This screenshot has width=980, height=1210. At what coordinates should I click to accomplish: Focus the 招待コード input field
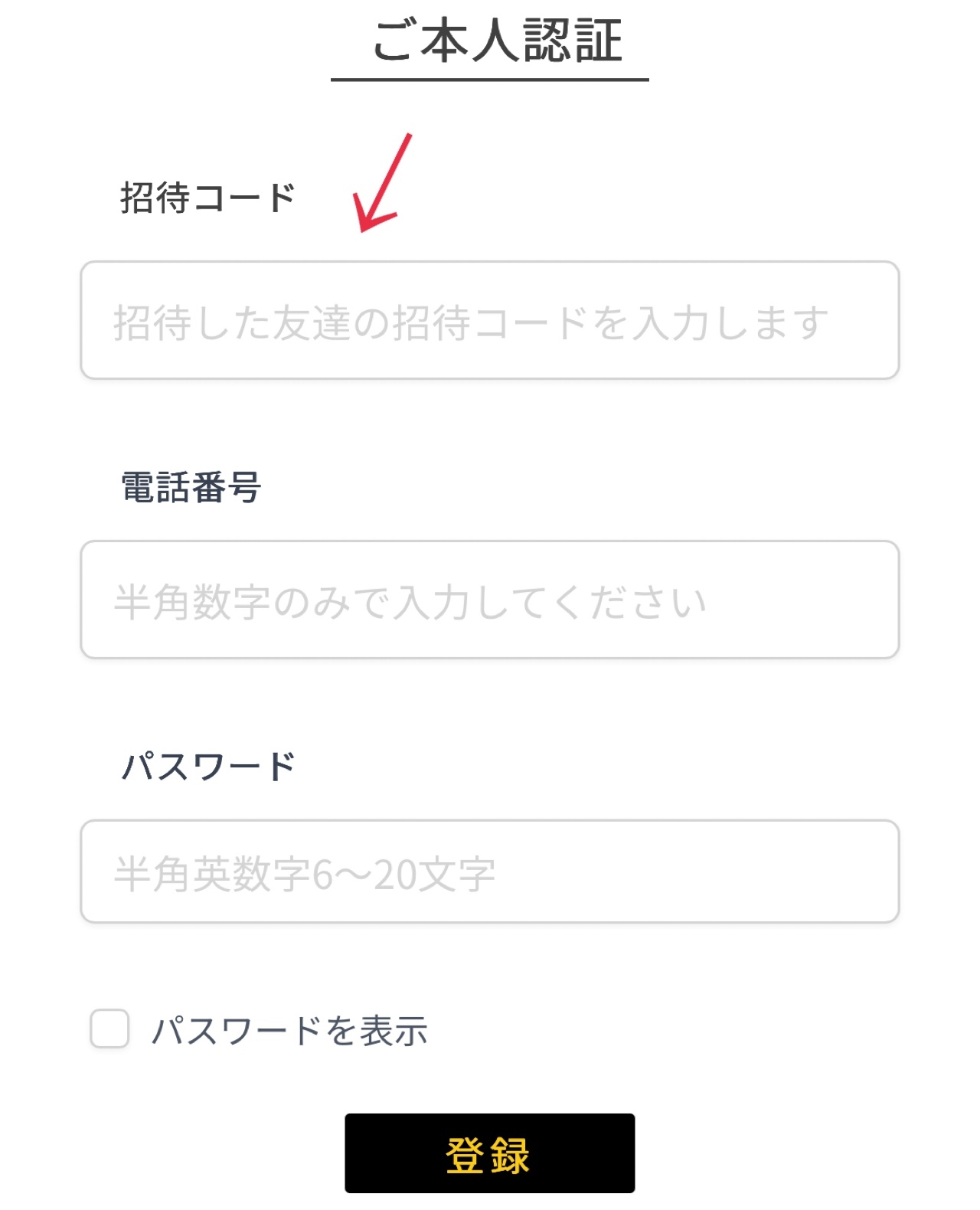pyautogui.click(x=490, y=320)
